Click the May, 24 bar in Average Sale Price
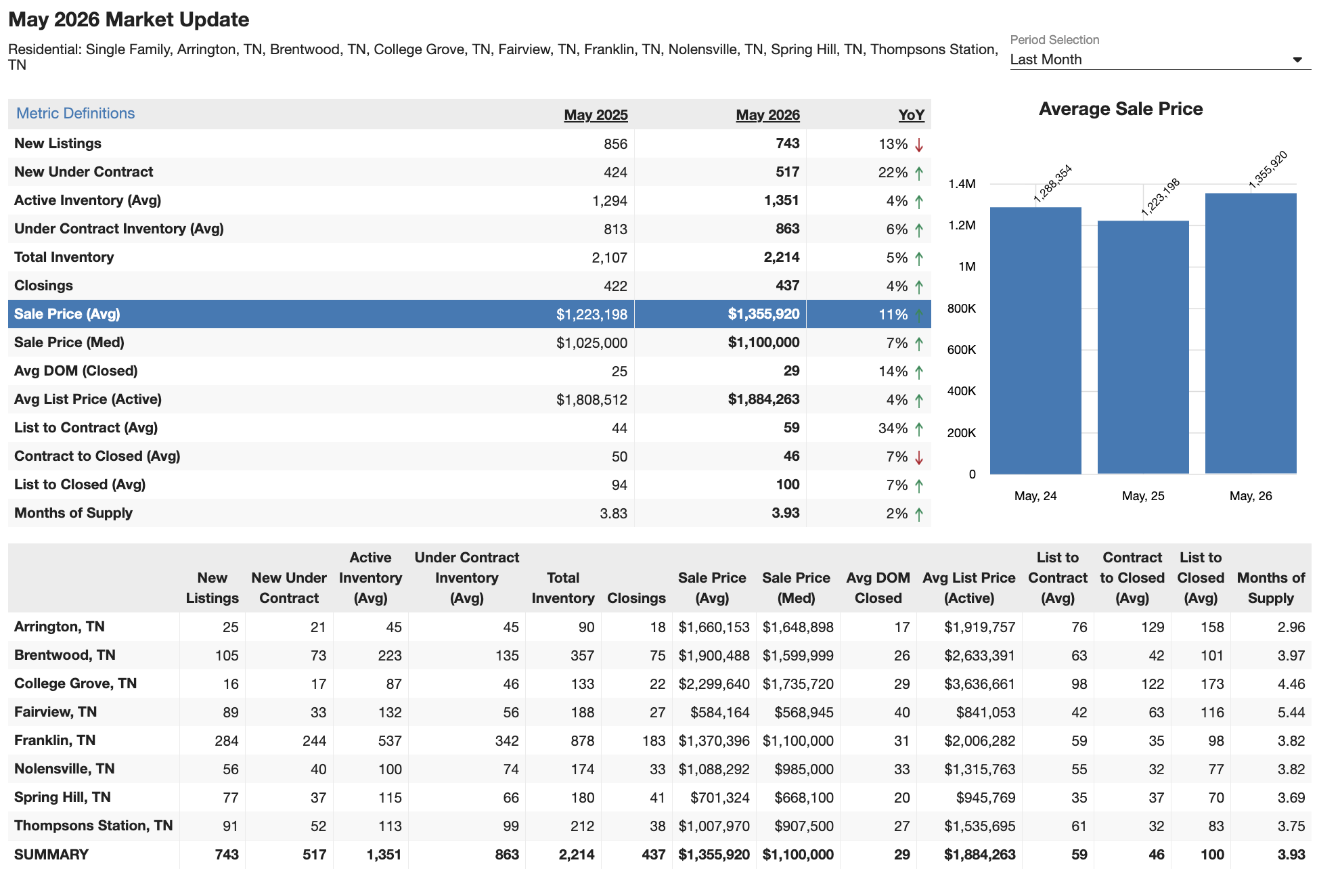This screenshot has height=896, width=1340. pos(1035,340)
